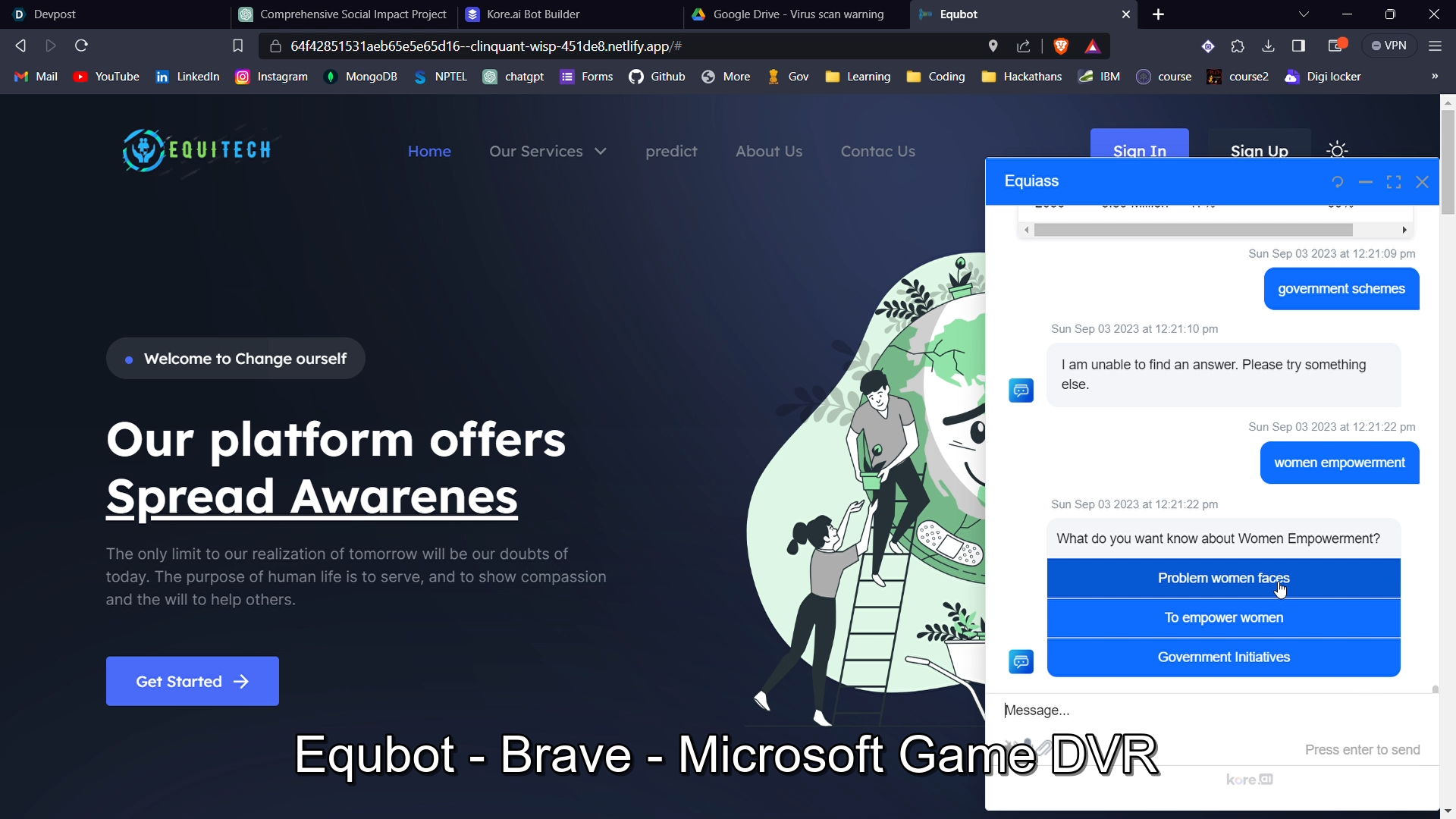Click the bookmark page icon
This screenshot has width=1456, height=819.
[x=237, y=46]
